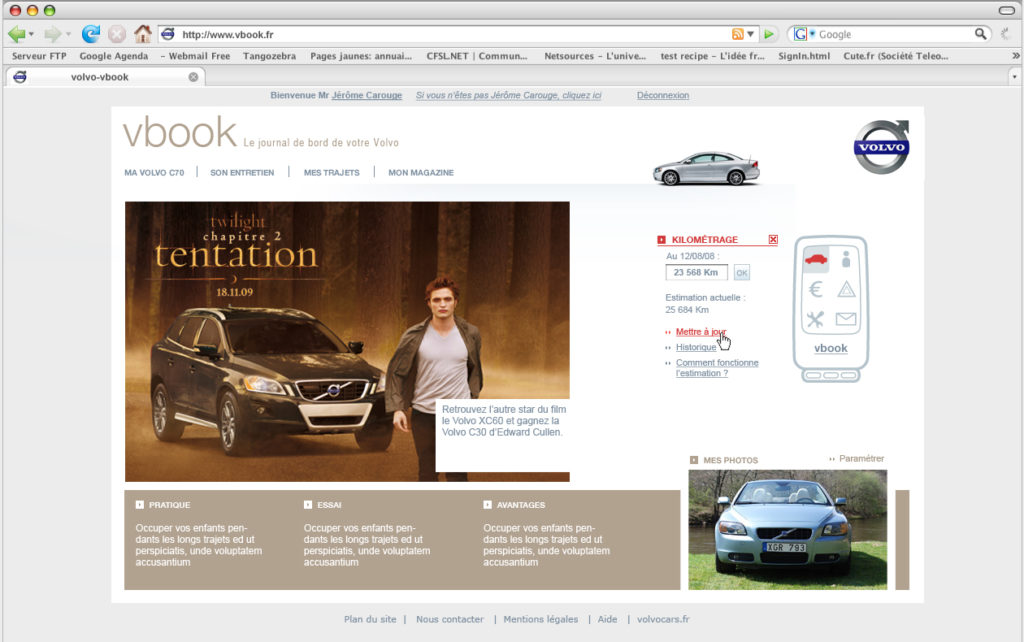This screenshot has width=1024, height=642.
Task: Open the back button history dropdown
Action: [x=31, y=35]
